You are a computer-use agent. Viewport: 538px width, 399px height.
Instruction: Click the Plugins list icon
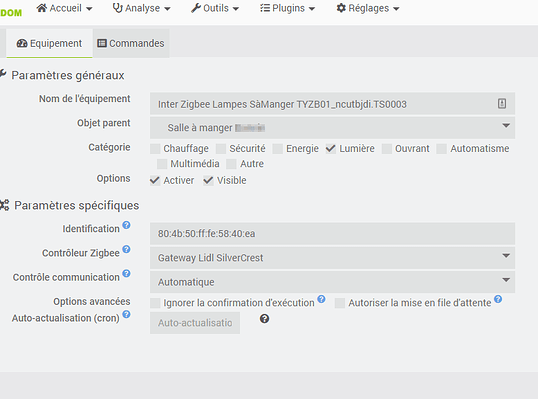265,8
